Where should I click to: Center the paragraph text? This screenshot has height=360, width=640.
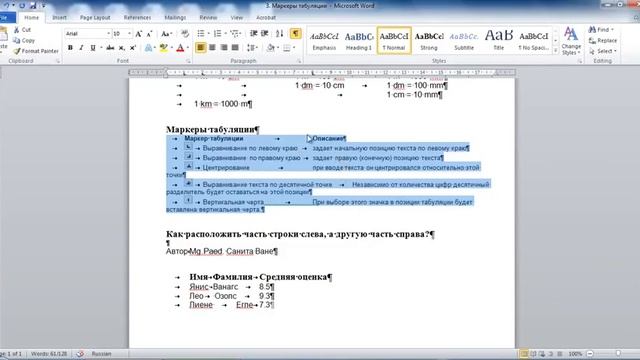click(x=212, y=48)
